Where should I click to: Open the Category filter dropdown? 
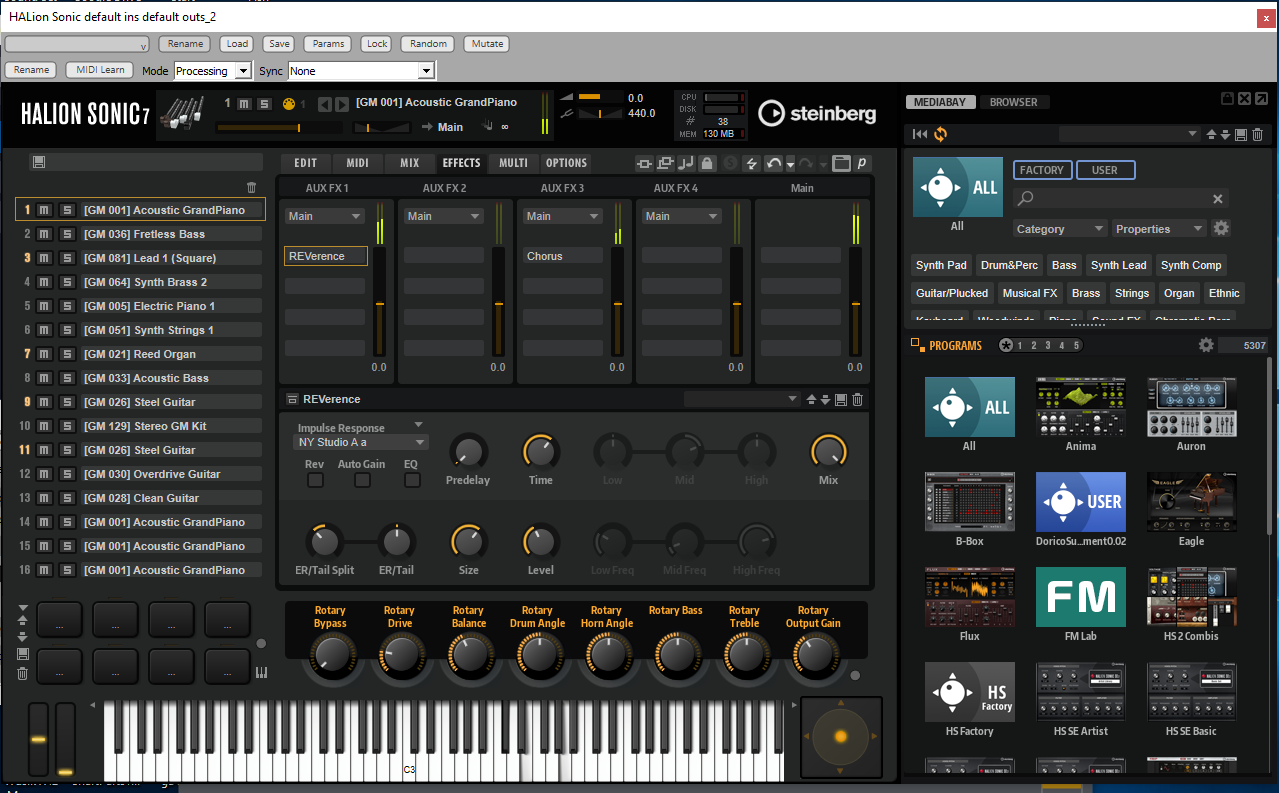(1060, 229)
